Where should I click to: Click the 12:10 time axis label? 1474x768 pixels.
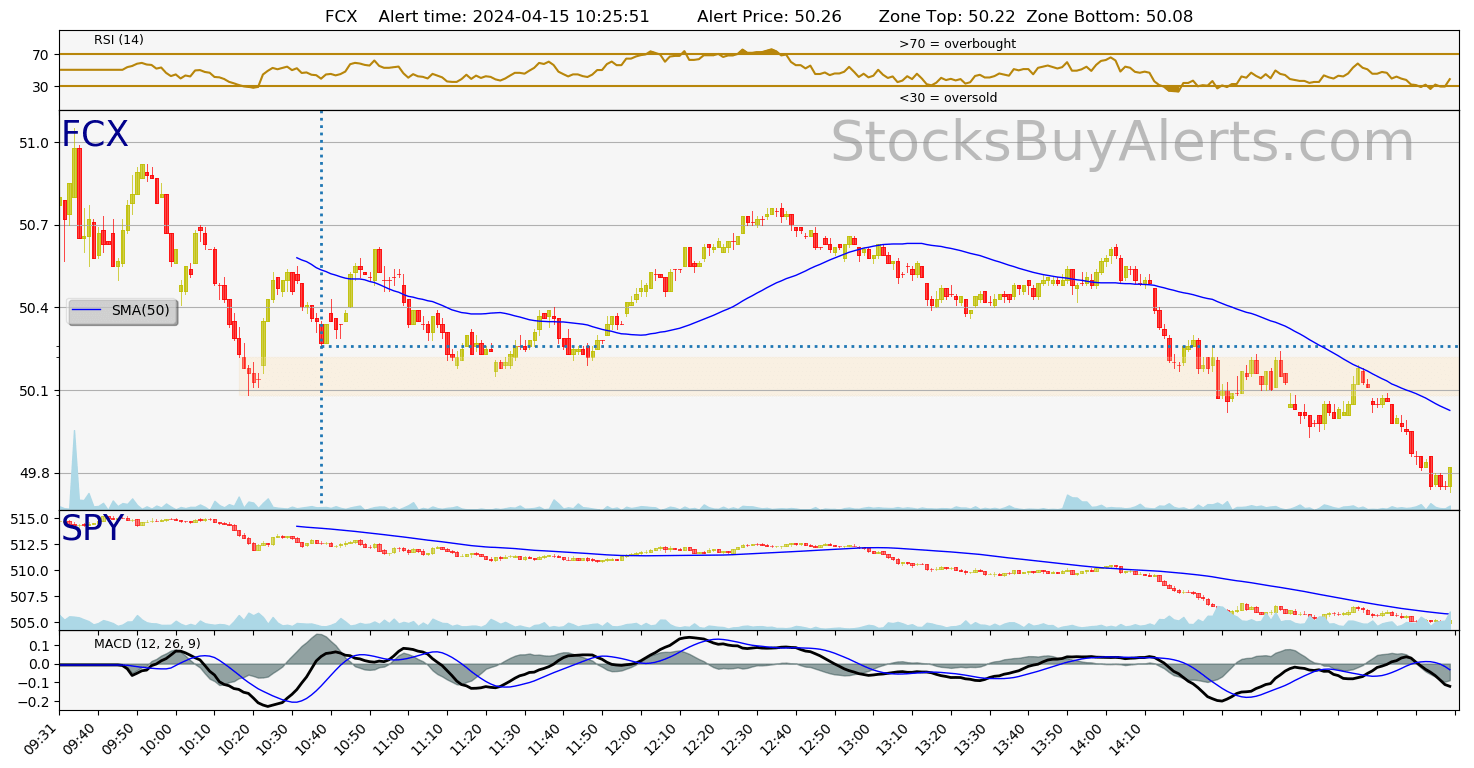660,737
